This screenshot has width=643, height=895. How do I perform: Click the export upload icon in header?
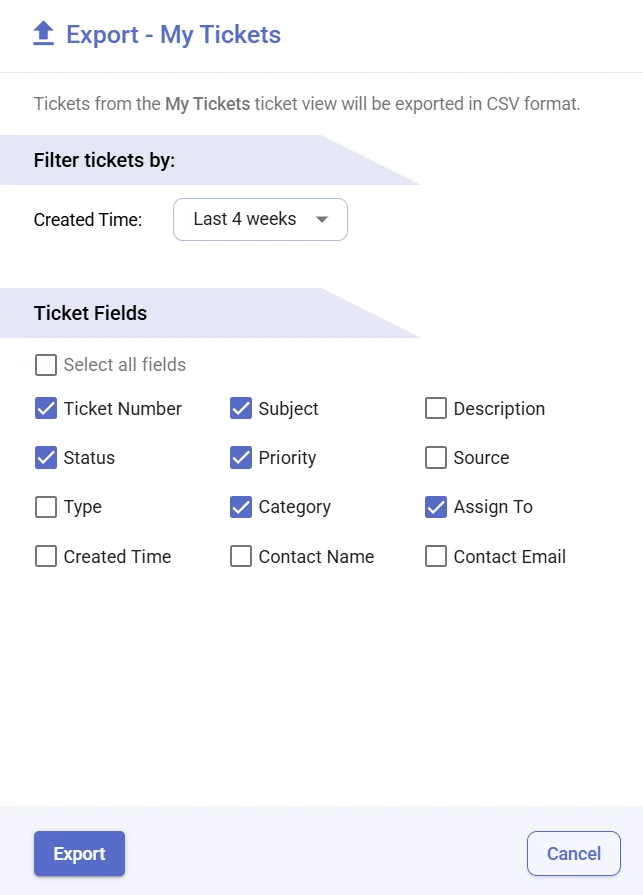click(43, 35)
